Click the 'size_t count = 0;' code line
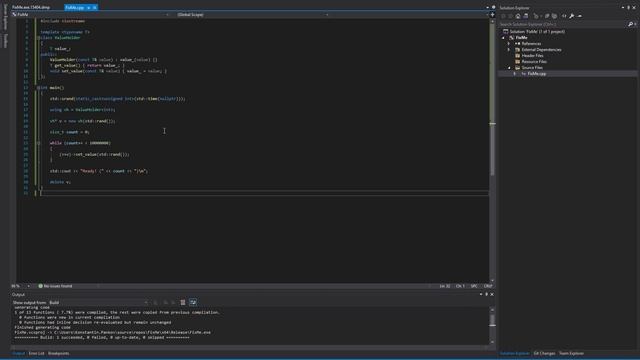 [69, 132]
